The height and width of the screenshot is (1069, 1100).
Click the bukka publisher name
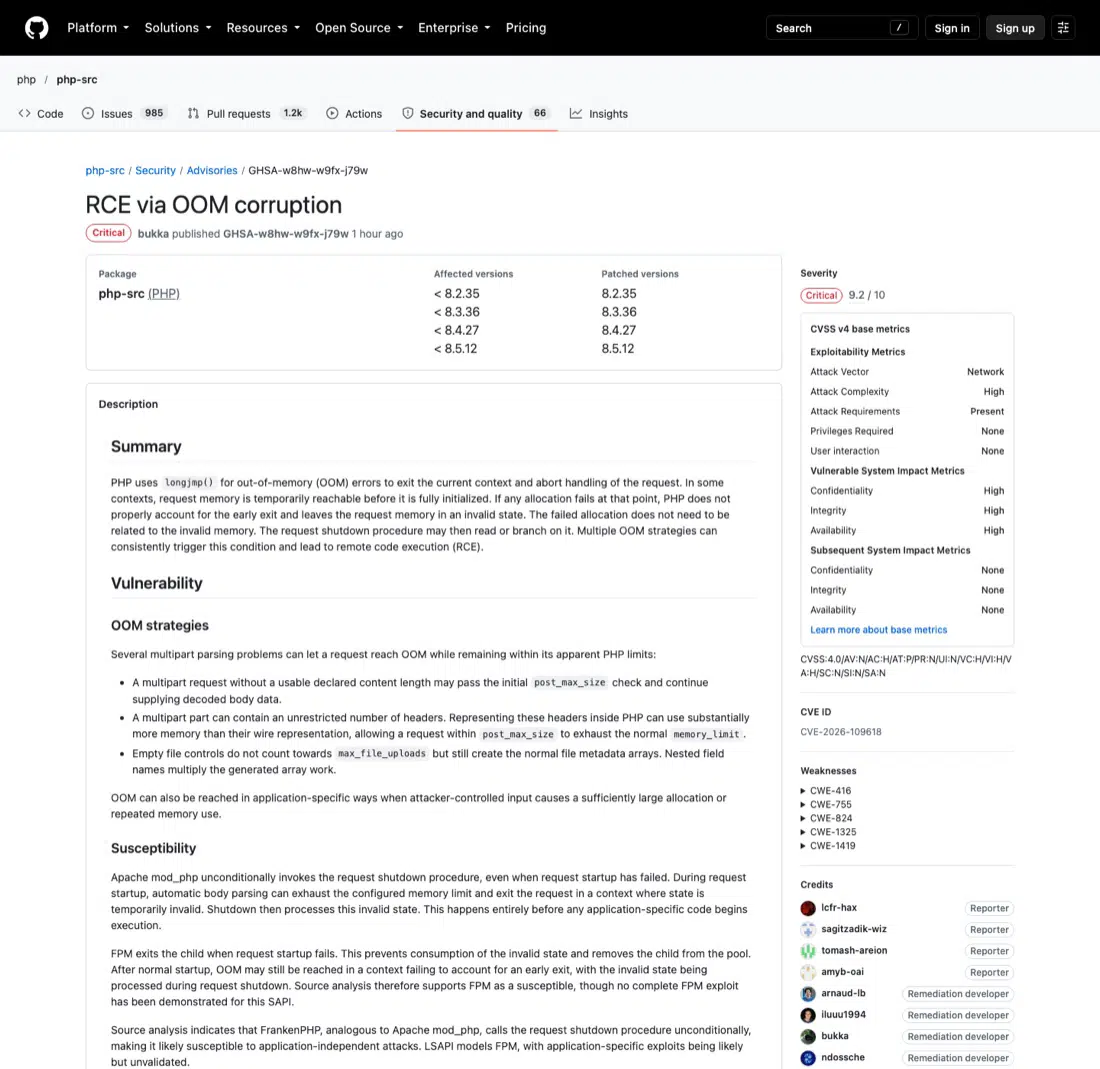153,234
